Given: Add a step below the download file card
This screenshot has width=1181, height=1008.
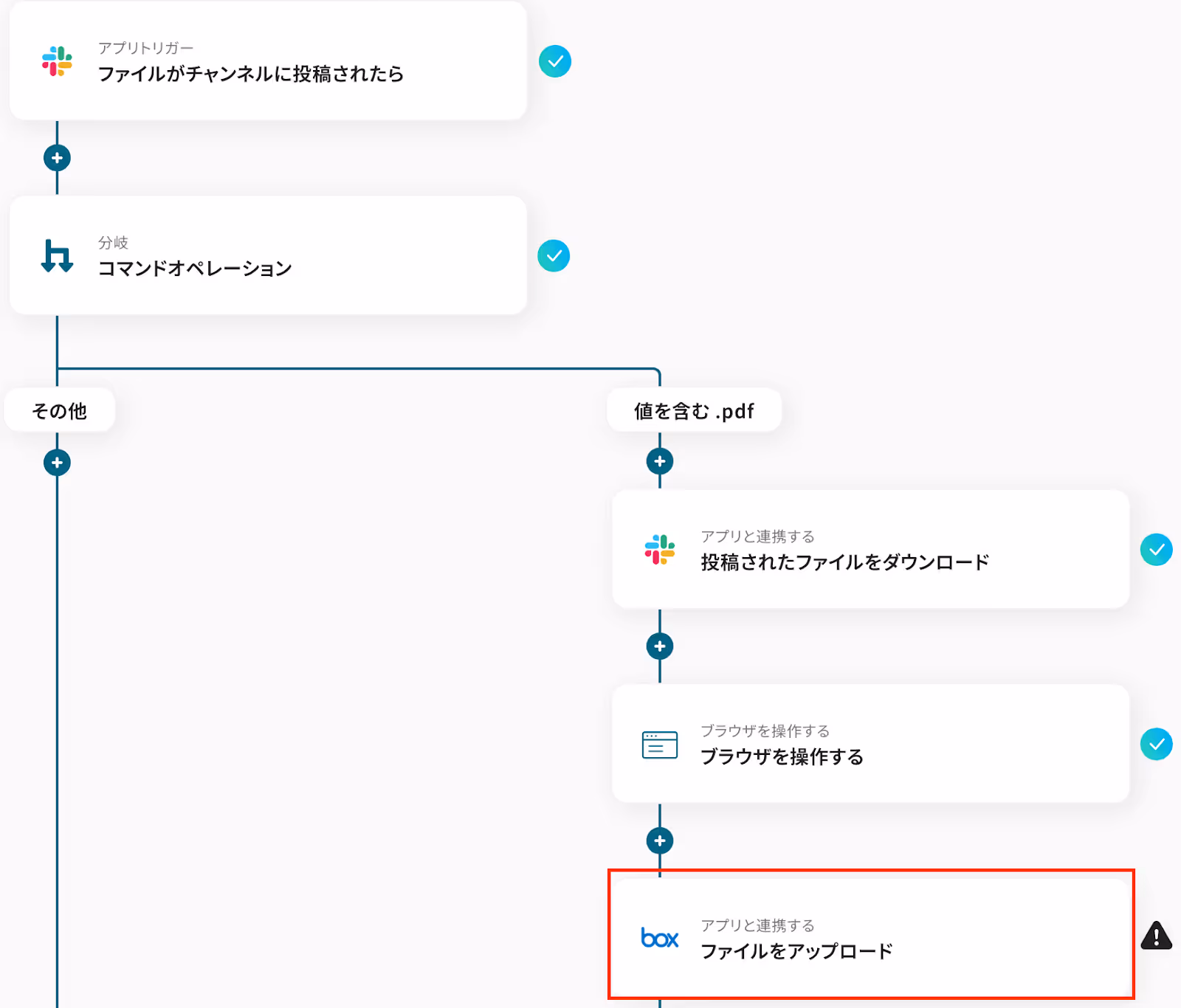Looking at the screenshot, I should 660,646.
